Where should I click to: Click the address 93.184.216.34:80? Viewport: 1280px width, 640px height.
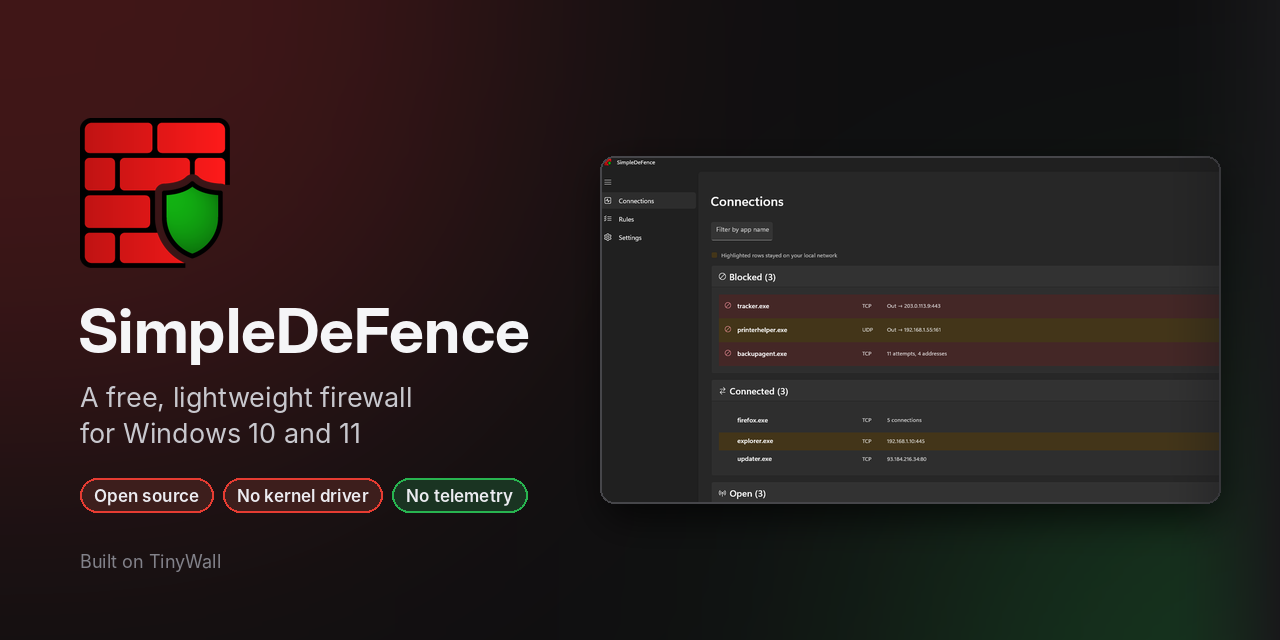[x=907, y=459]
